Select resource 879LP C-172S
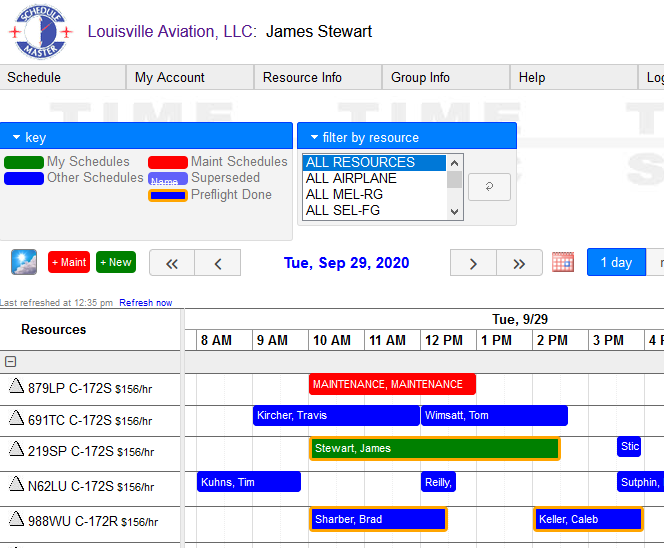The width and height of the screenshot is (664, 548). [90, 388]
